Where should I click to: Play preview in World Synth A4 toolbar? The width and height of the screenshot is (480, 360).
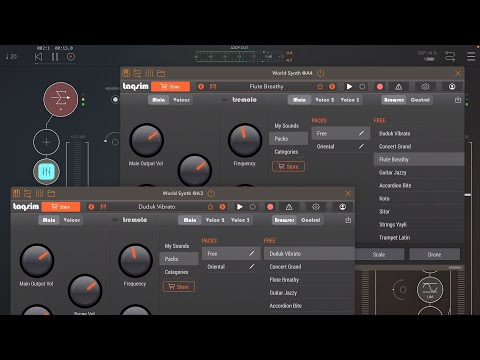point(349,87)
